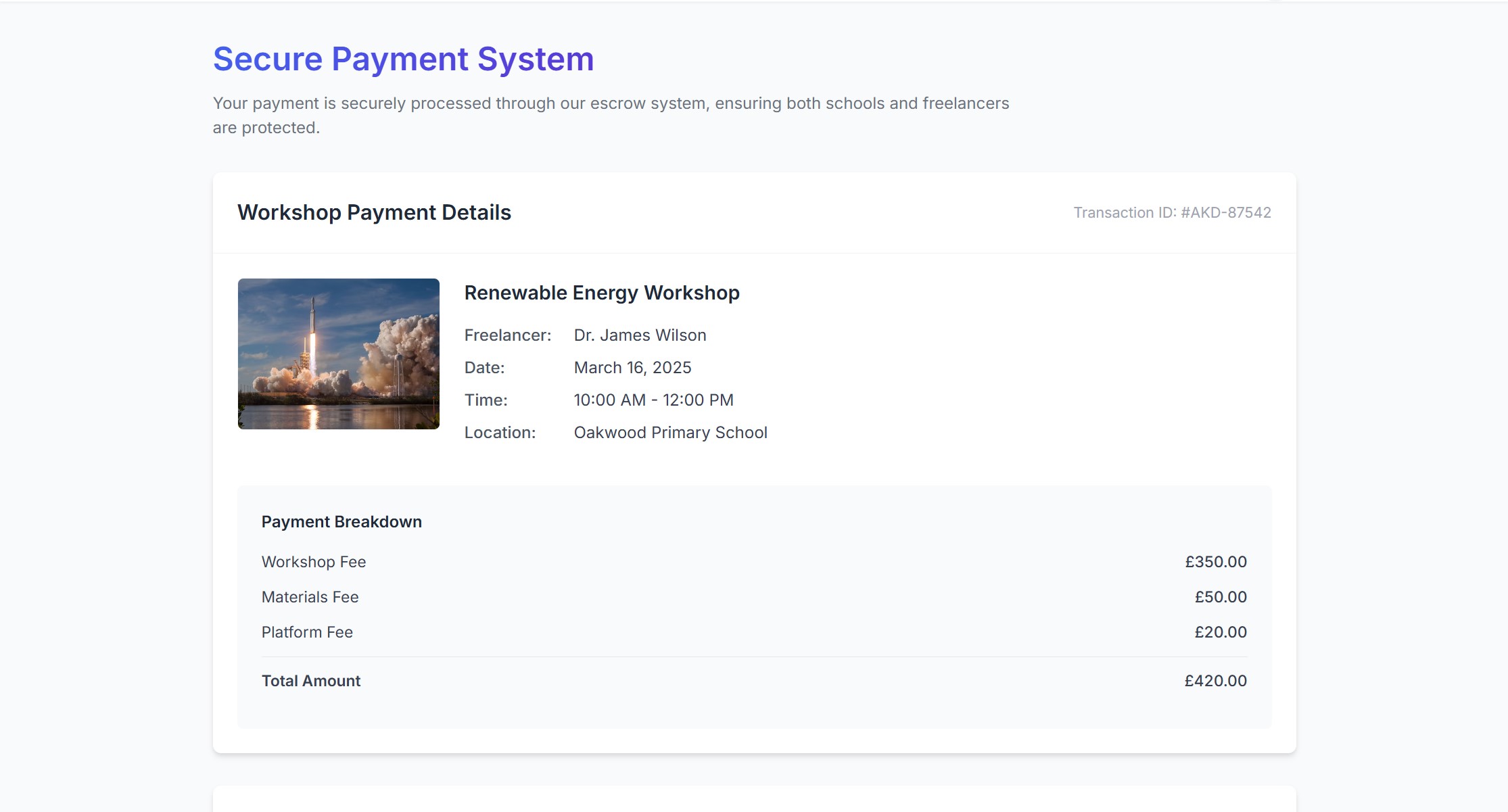Select the £350.00 workshop fee amount
The width and height of the screenshot is (1508, 812).
[x=1215, y=561]
